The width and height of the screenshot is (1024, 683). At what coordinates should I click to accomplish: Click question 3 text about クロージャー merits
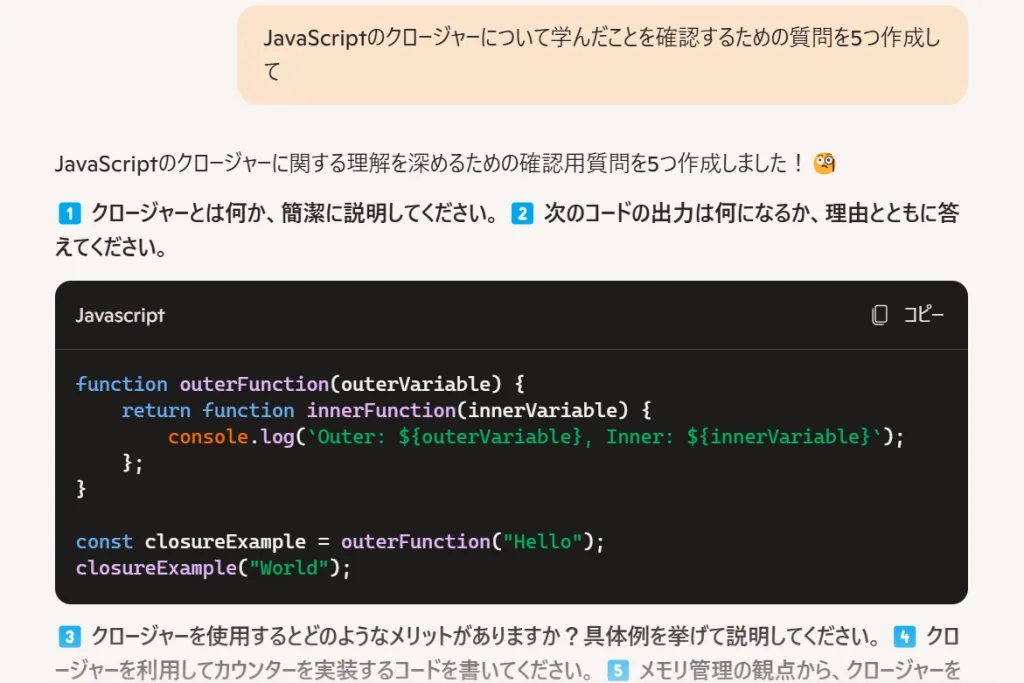480,636
